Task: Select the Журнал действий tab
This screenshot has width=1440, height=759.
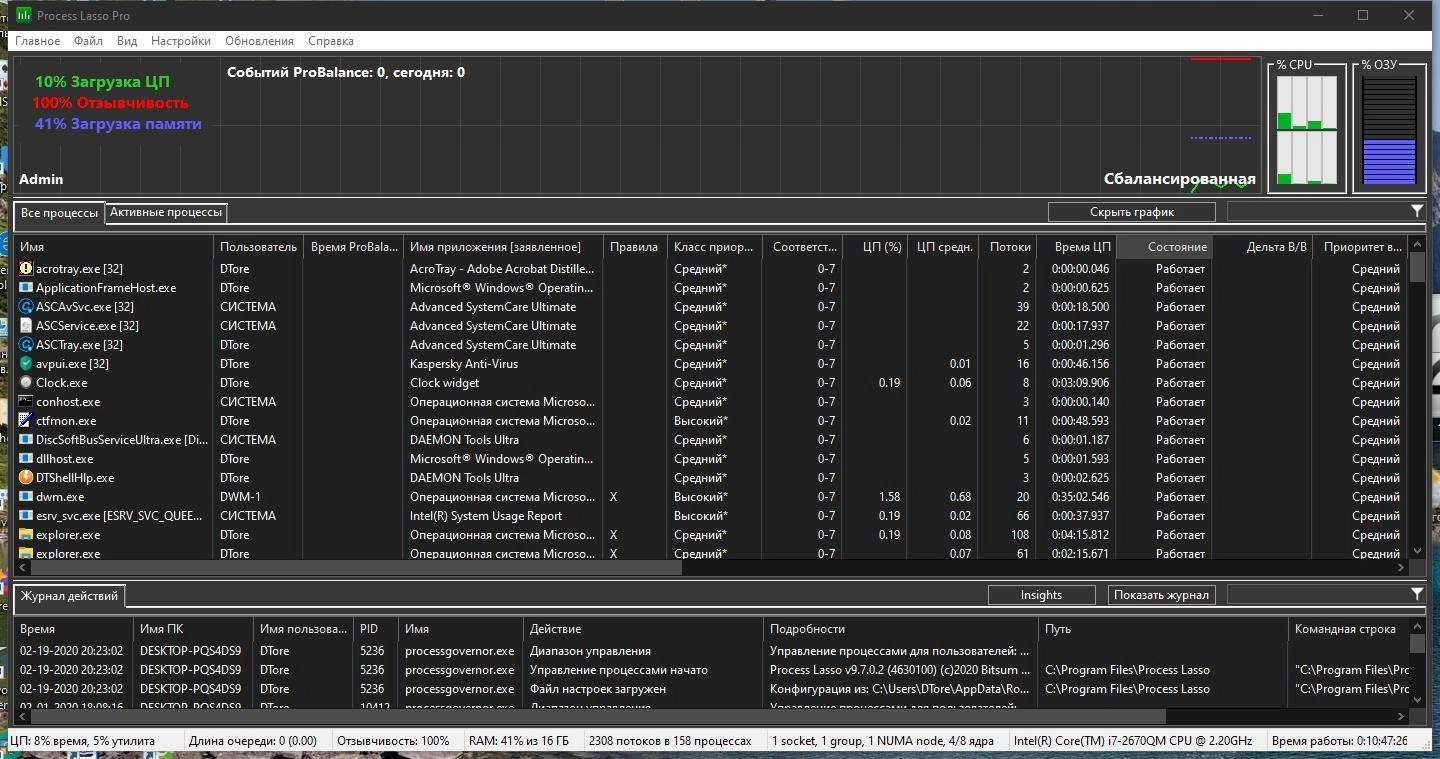Action: (x=70, y=595)
